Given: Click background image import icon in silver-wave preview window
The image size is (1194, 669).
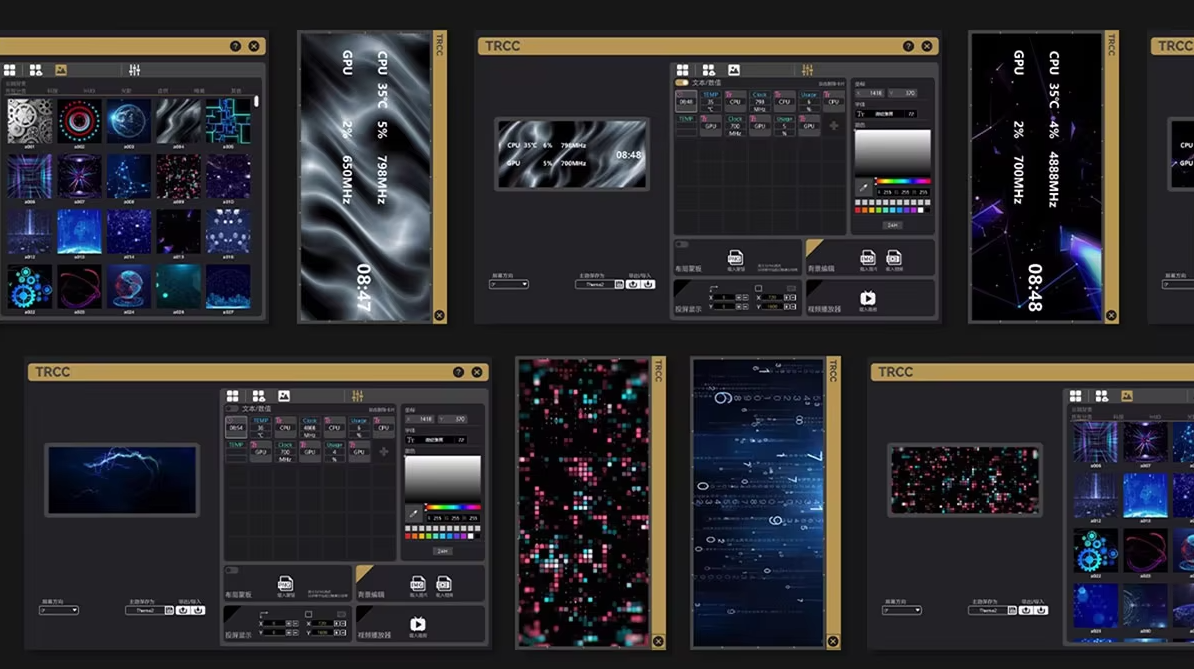Looking at the screenshot, I should click(867, 258).
